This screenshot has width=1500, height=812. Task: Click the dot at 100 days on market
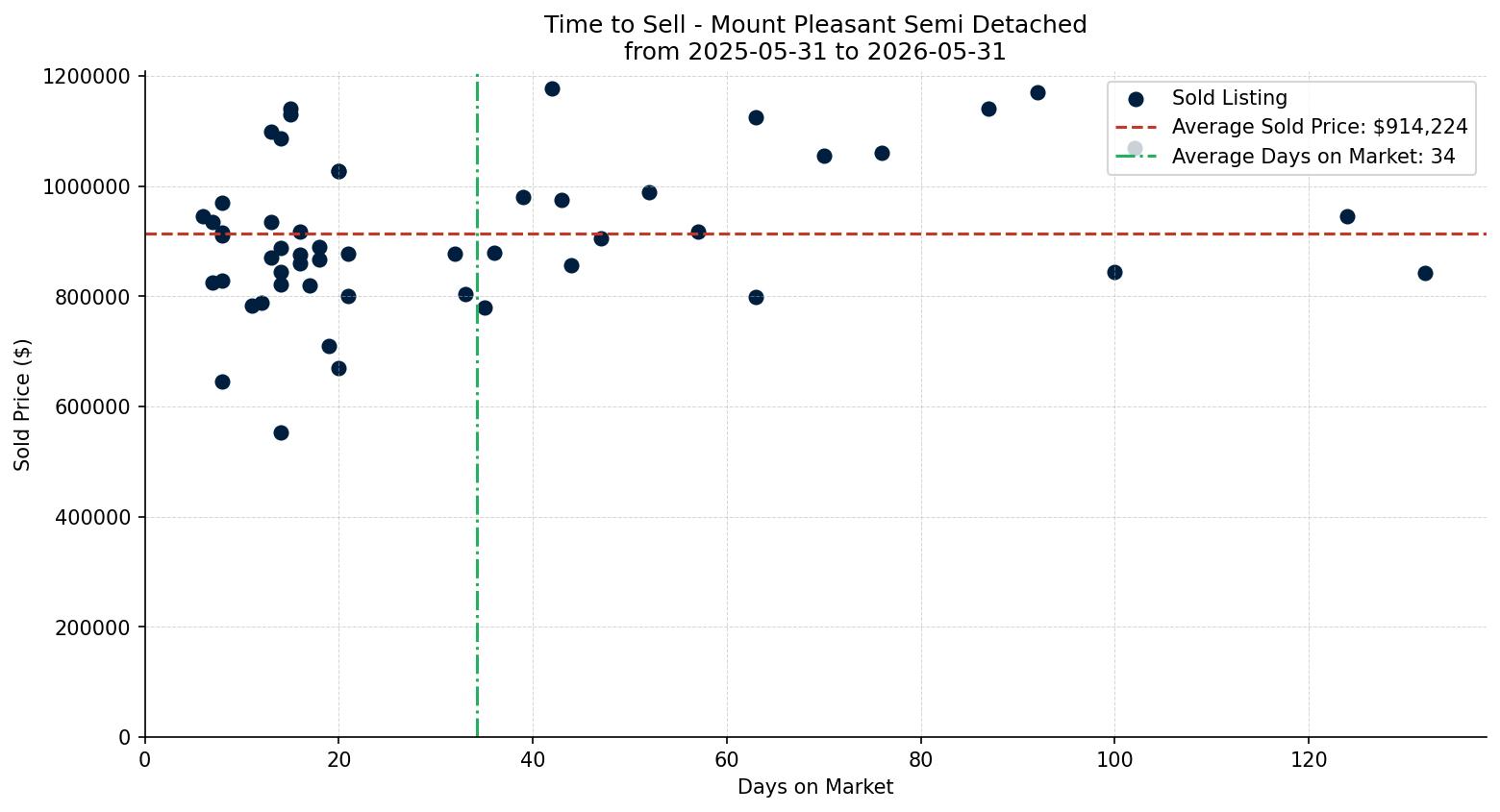coord(1114,272)
